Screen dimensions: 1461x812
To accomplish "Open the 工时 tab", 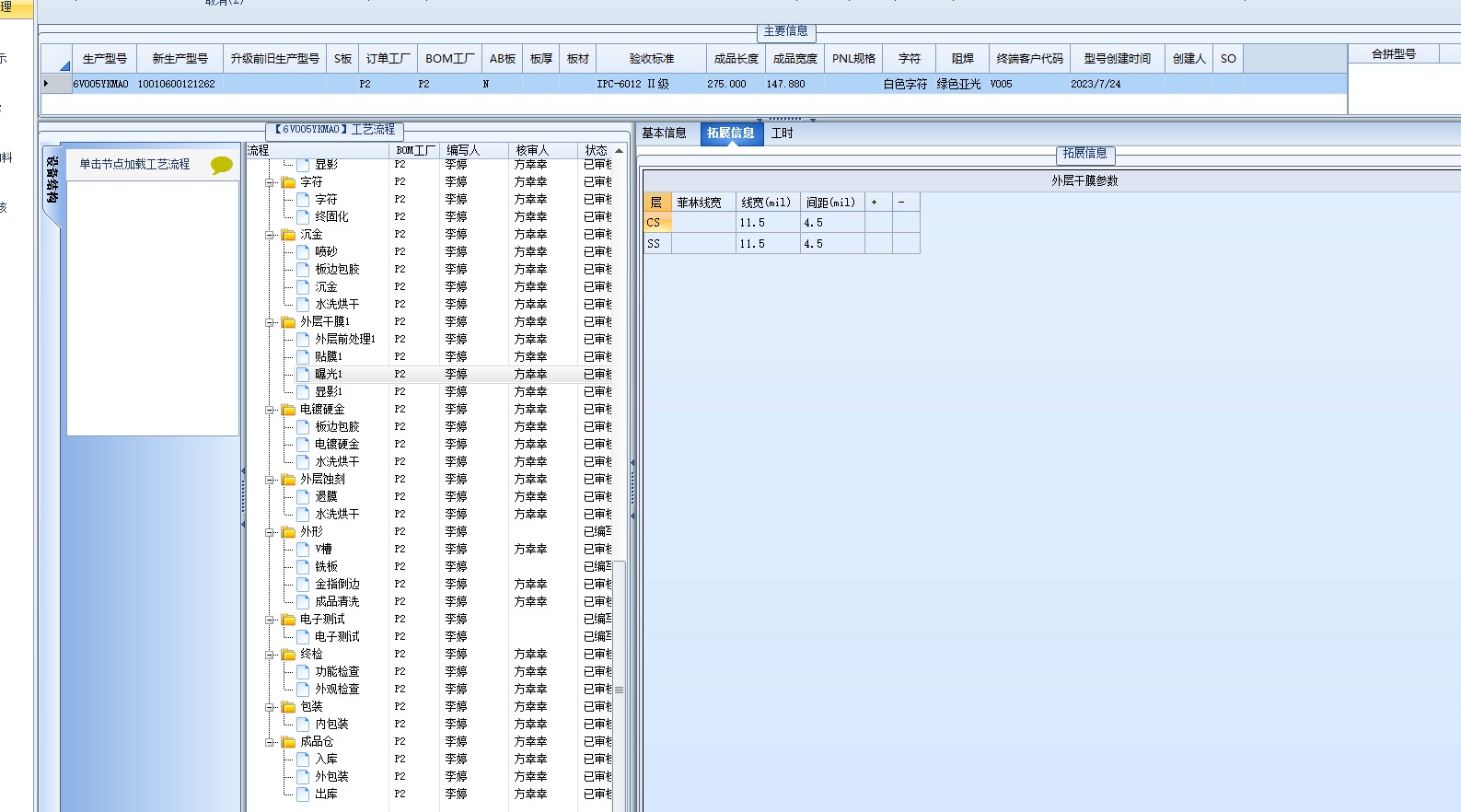I will [x=783, y=133].
